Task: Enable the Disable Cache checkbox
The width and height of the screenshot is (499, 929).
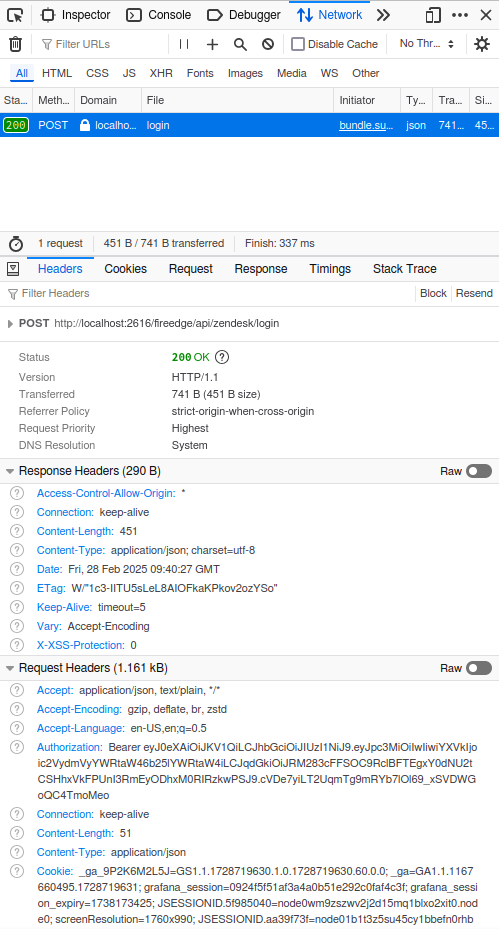Action: click(298, 44)
